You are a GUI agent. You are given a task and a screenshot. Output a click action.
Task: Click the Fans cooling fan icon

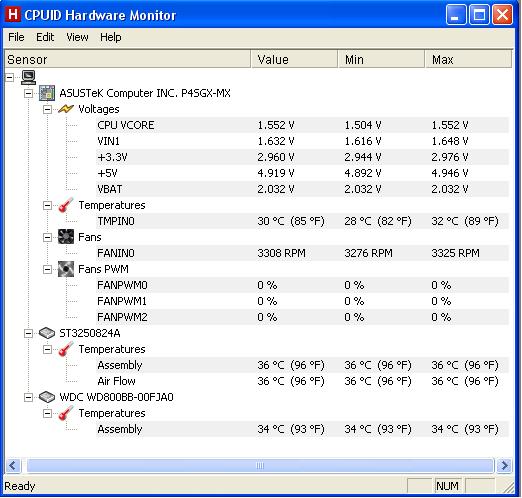(x=66, y=237)
